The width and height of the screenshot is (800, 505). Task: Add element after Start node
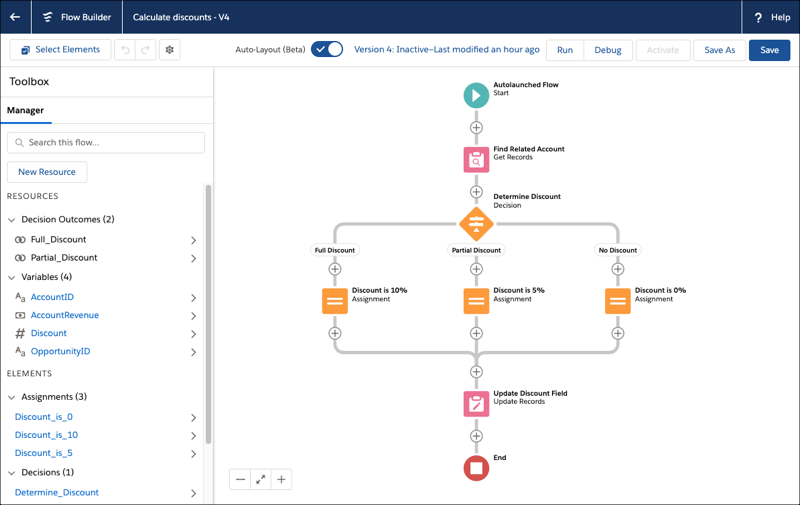click(x=476, y=128)
